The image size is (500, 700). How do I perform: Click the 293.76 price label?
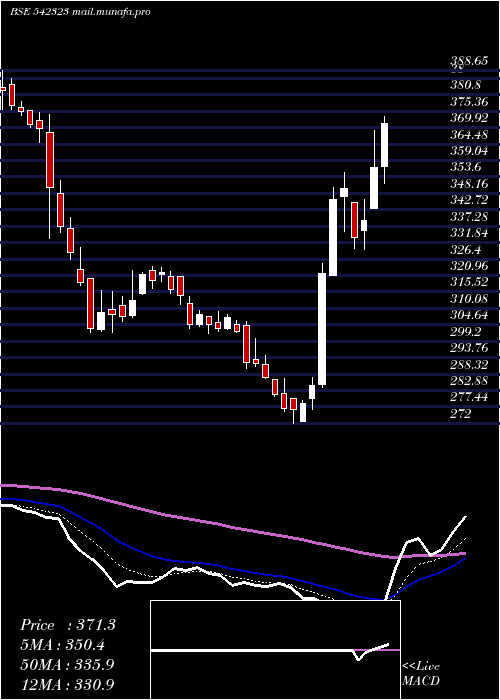469,347
